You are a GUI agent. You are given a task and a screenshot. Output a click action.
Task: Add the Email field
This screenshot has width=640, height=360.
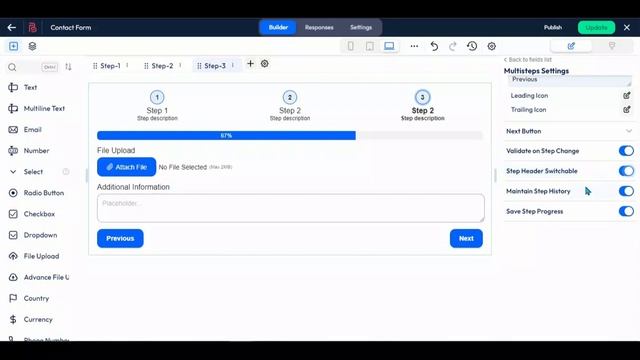click(x=32, y=129)
